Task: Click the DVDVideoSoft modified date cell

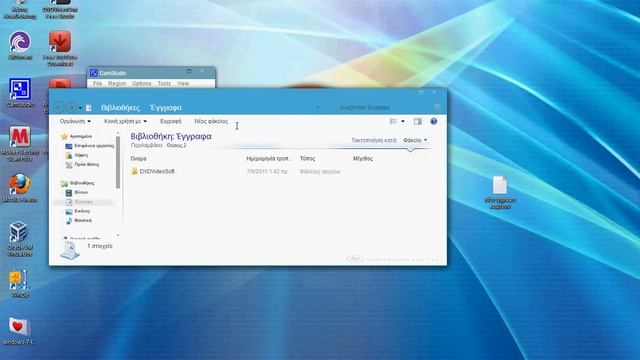Action: [x=267, y=171]
